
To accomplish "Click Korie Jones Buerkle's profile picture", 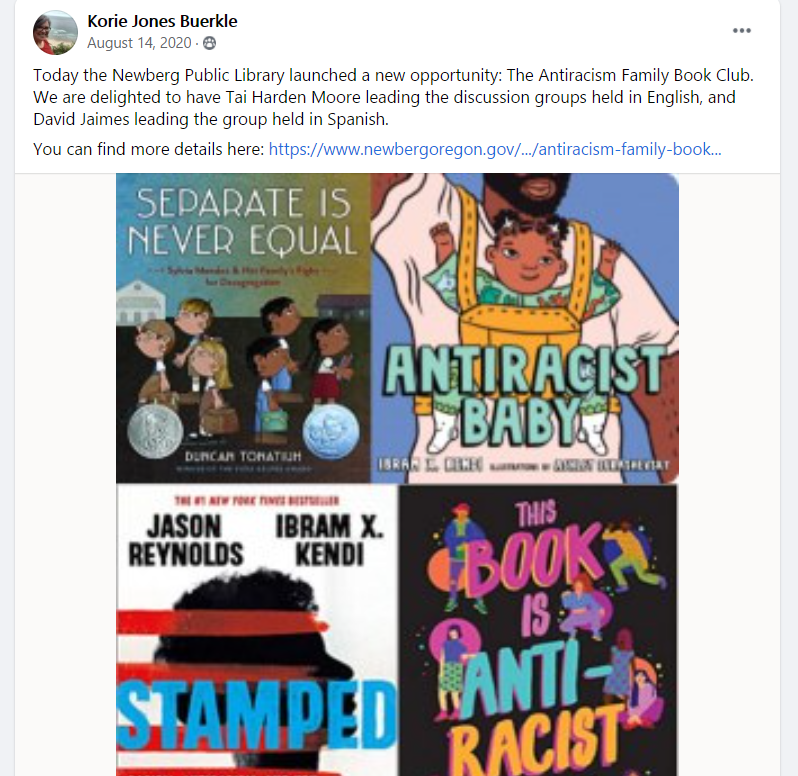I will coord(55,32).
